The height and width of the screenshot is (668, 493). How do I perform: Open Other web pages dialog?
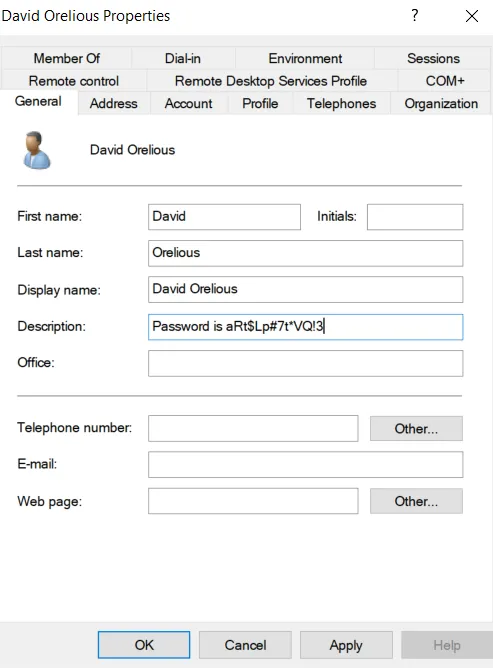click(416, 501)
